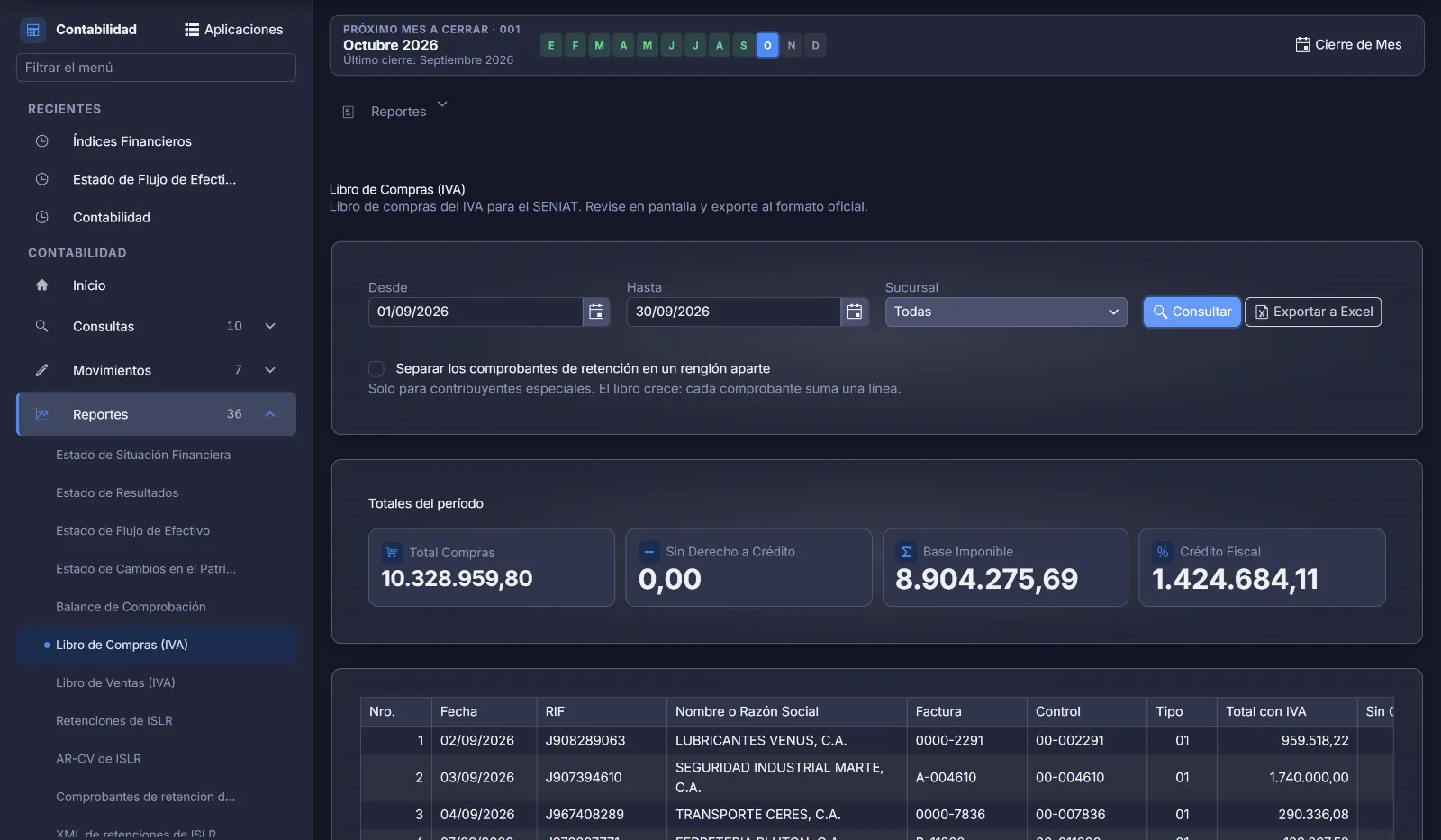Click the Inicio home icon
1441x840 pixels.
[x=41, y=285]
